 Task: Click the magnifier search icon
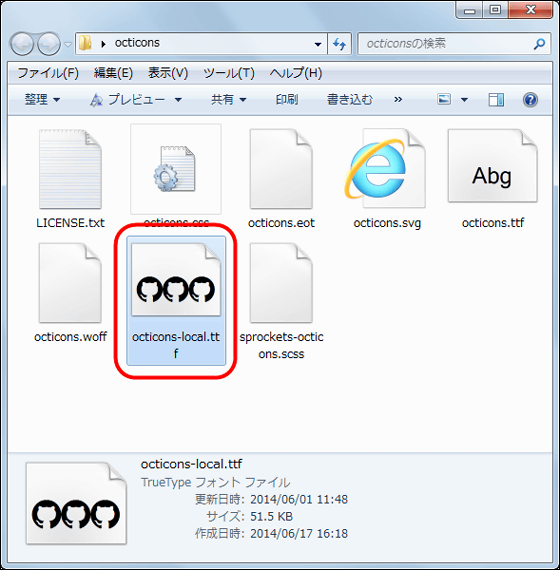(x=540, y=44)
